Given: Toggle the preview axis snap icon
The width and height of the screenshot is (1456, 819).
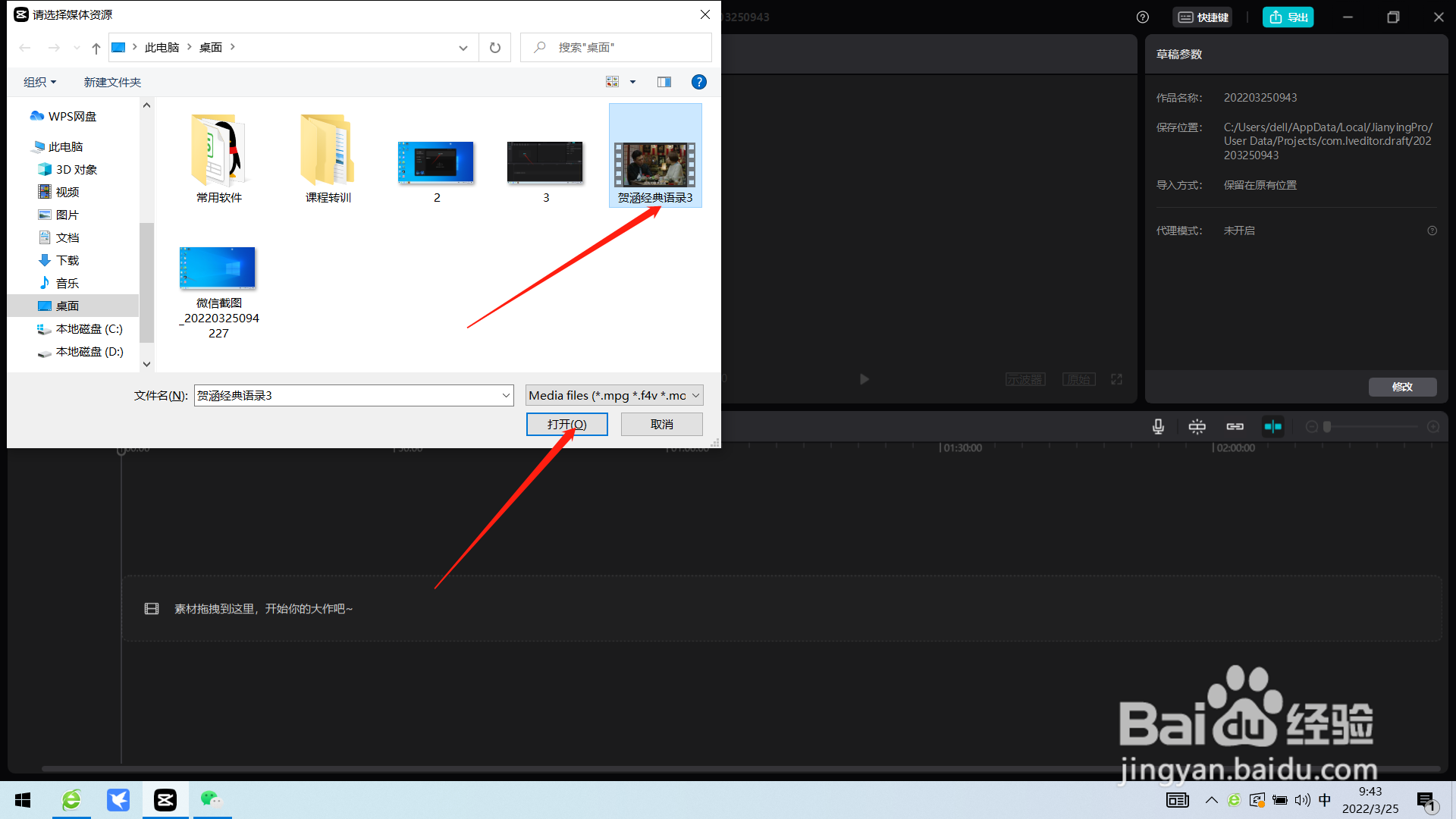Looking at the screenshot, I should coord(1272,427).
